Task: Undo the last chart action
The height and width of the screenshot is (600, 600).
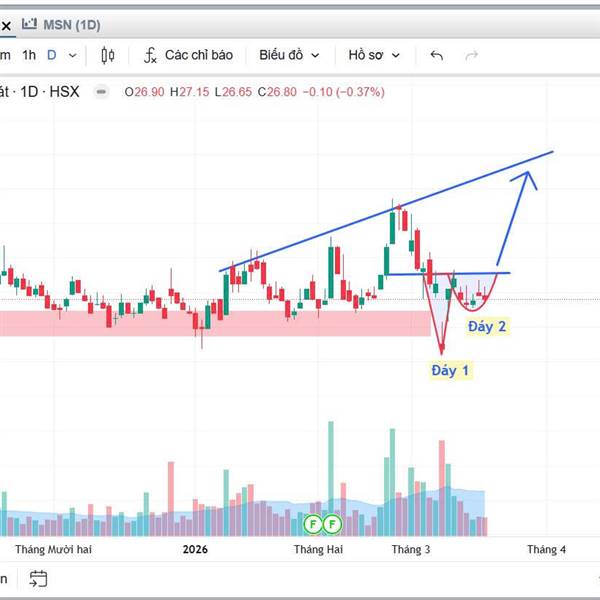Action: click(437, 55)
